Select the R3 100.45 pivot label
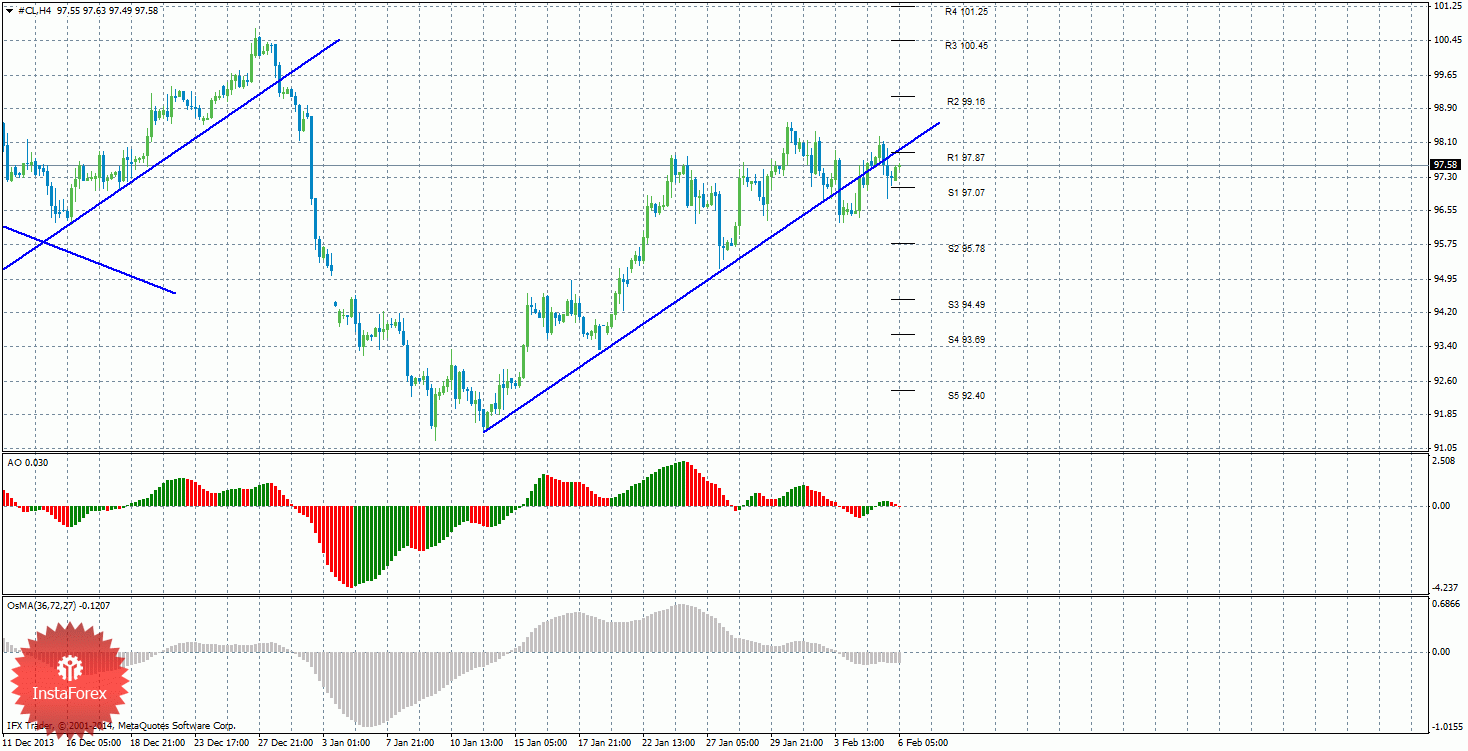 pyautogui.click(x=966, y=45)
